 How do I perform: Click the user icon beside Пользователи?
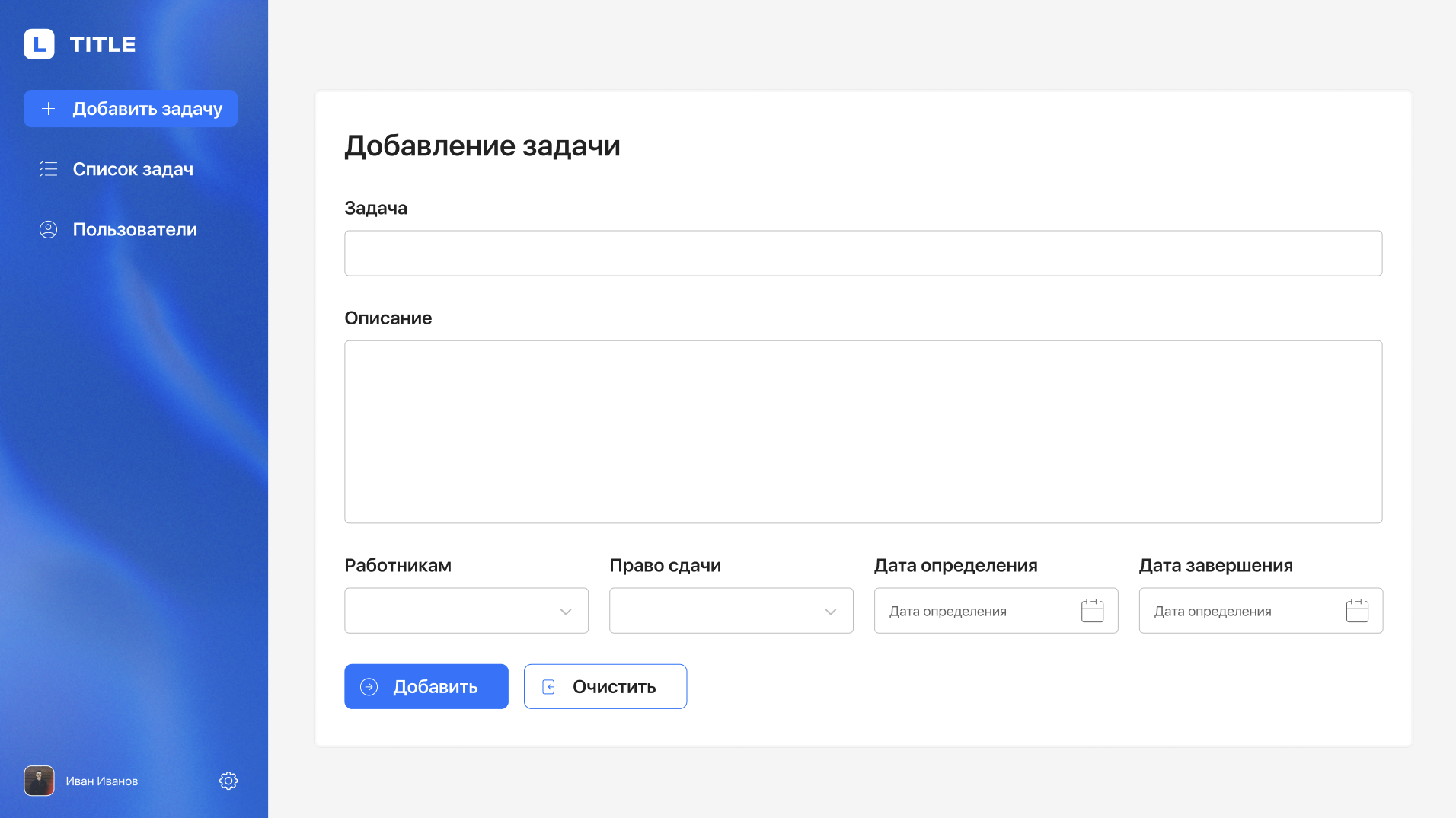click(x=48, y=229)
